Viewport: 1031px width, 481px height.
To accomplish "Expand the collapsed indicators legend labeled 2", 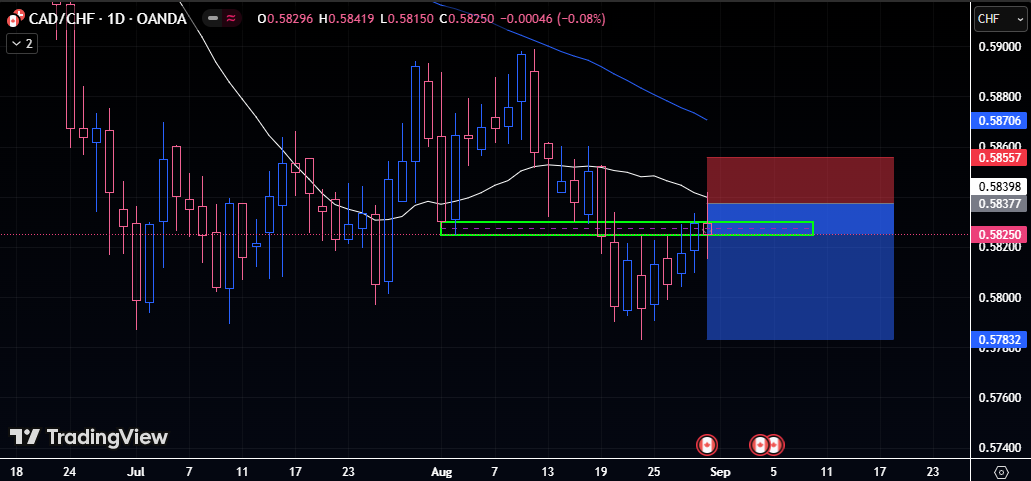I will (x=22, y=43).
